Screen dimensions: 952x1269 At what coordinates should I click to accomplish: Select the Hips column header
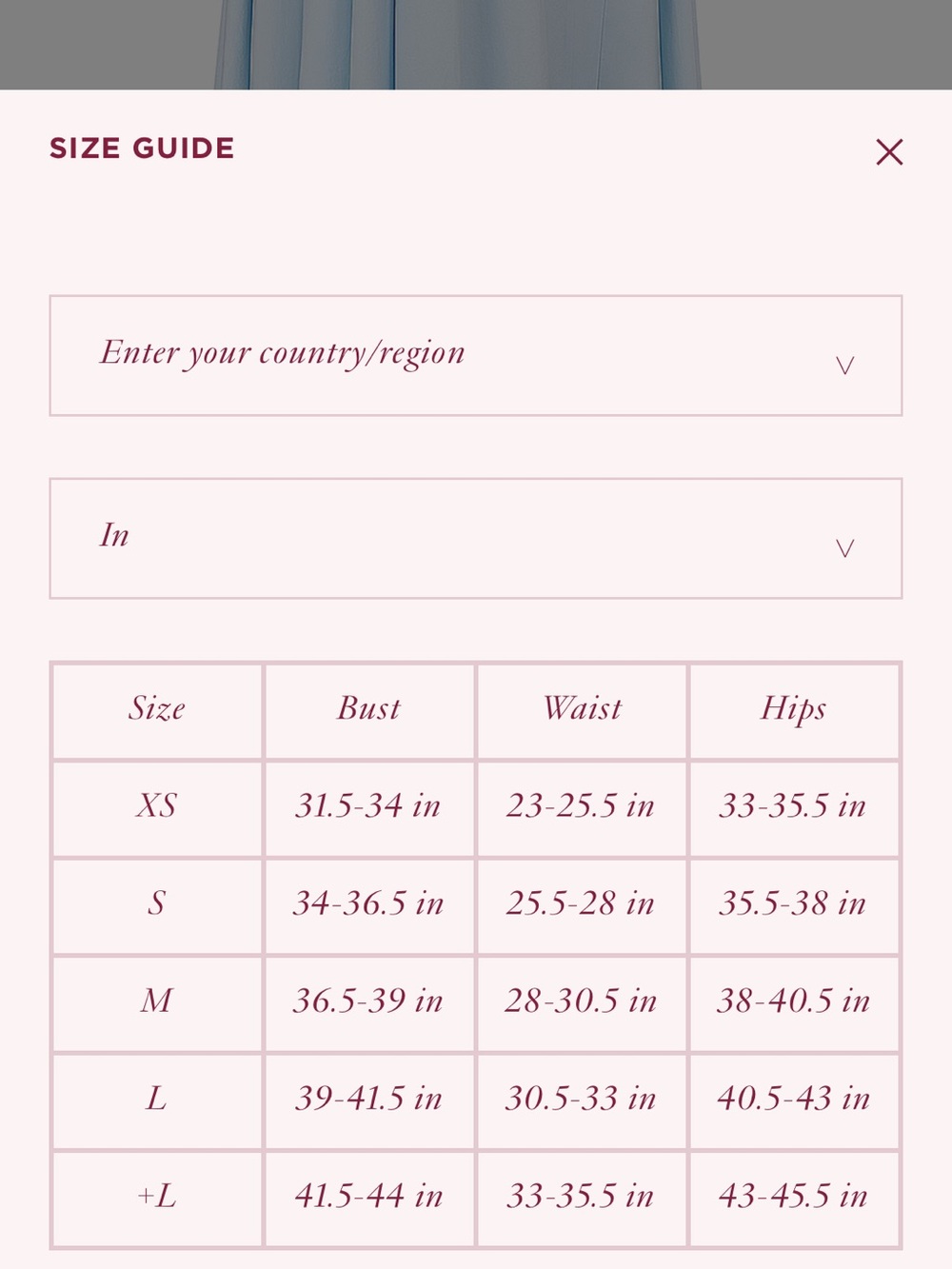[793, 710]
